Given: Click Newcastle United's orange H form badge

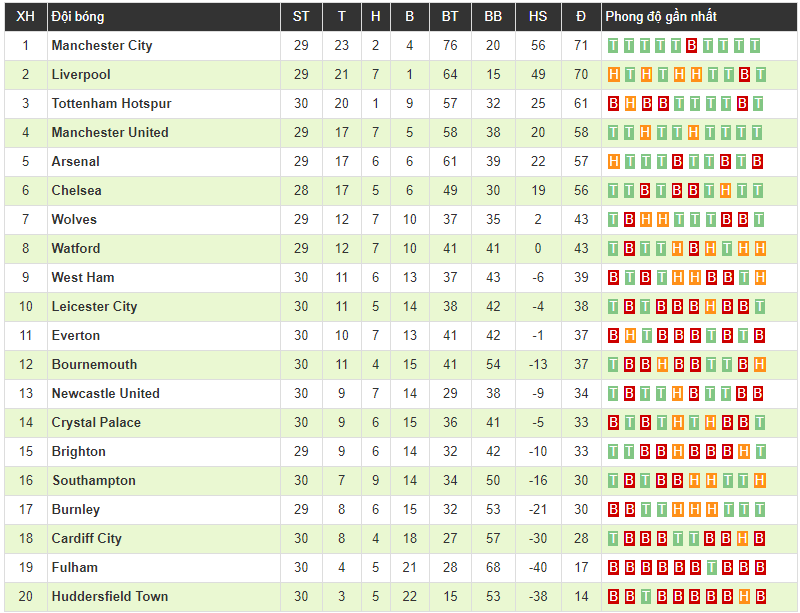Looking at the screenshot, I should tap(678, 394).
